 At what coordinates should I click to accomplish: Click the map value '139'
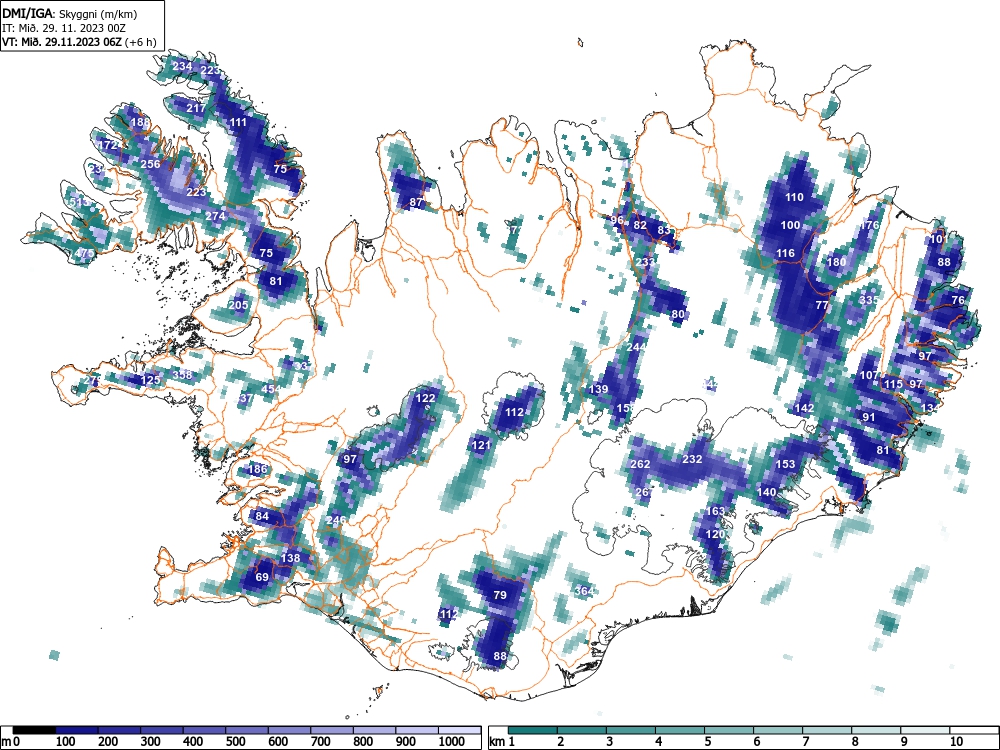tap(599, 389)
